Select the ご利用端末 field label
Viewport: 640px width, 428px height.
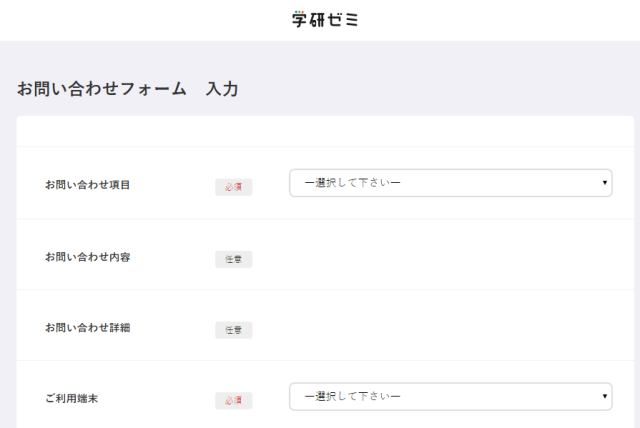pyautogui.click(x=71, y=399)
